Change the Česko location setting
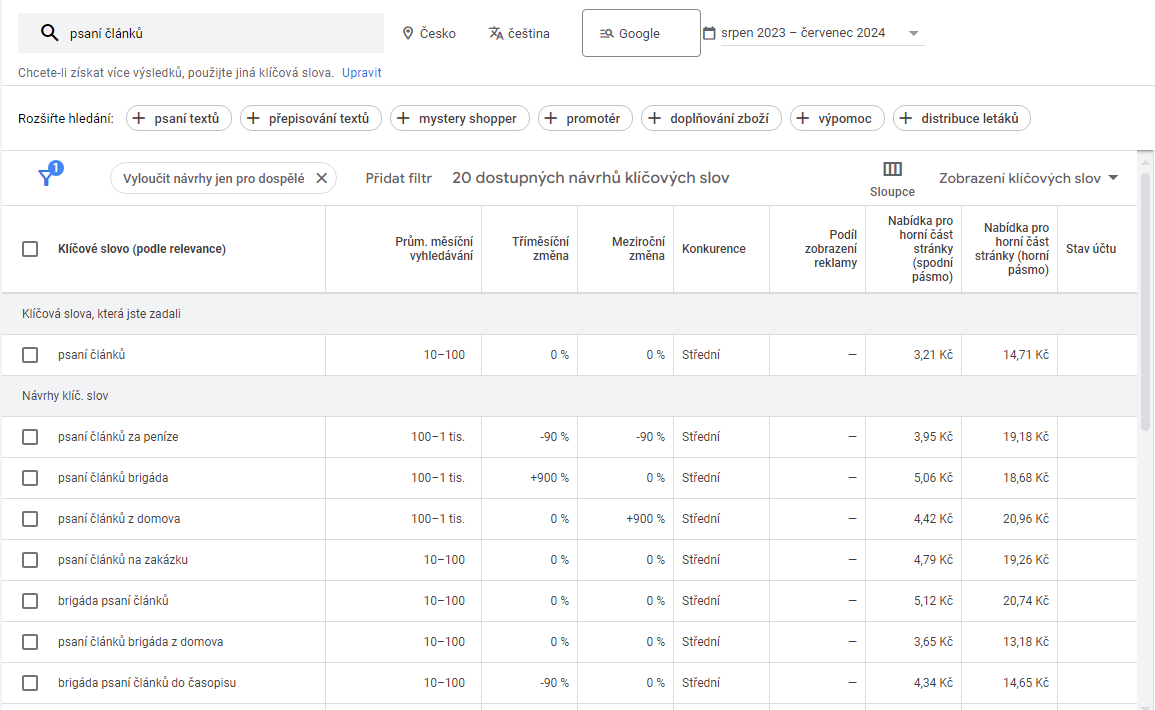The width and height of the screenshot is (1155, 710). point(429,33)
